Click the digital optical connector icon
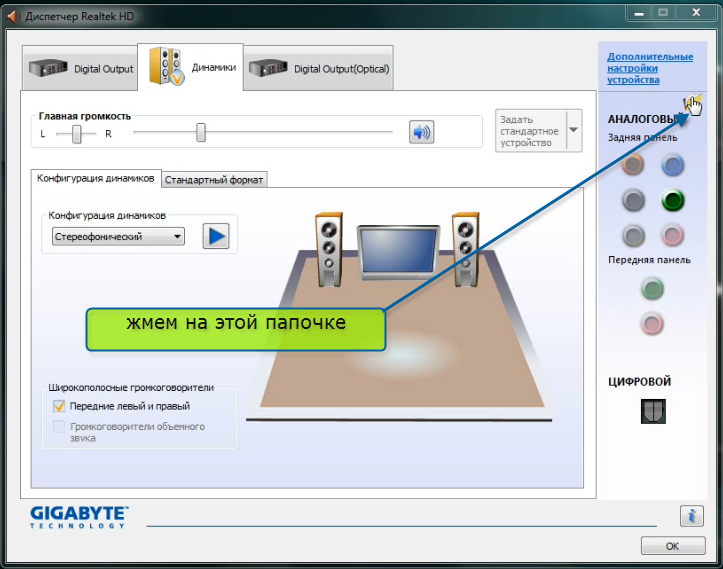This screenshot has width=723, height=569. [653, 411]
